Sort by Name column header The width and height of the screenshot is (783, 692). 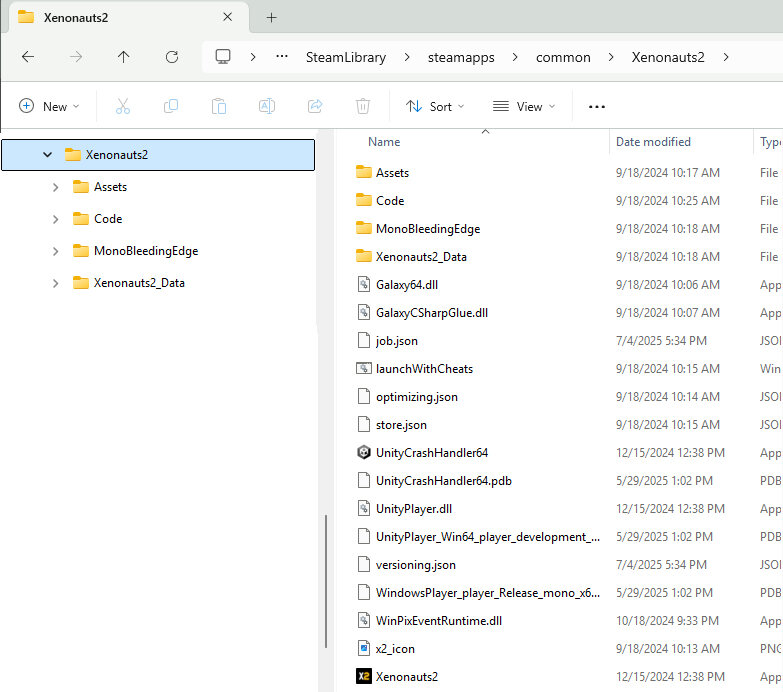pos(384,142)
